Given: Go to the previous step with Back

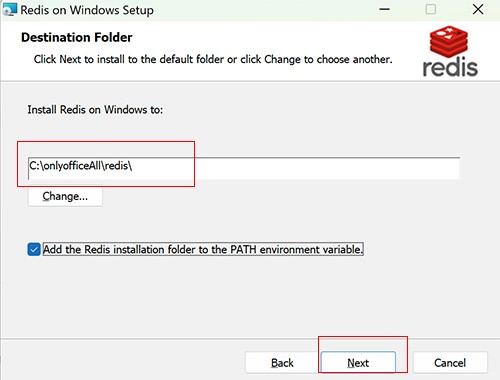Looking at the screenshot, I should pyautogui.click(x=282, y=363).
